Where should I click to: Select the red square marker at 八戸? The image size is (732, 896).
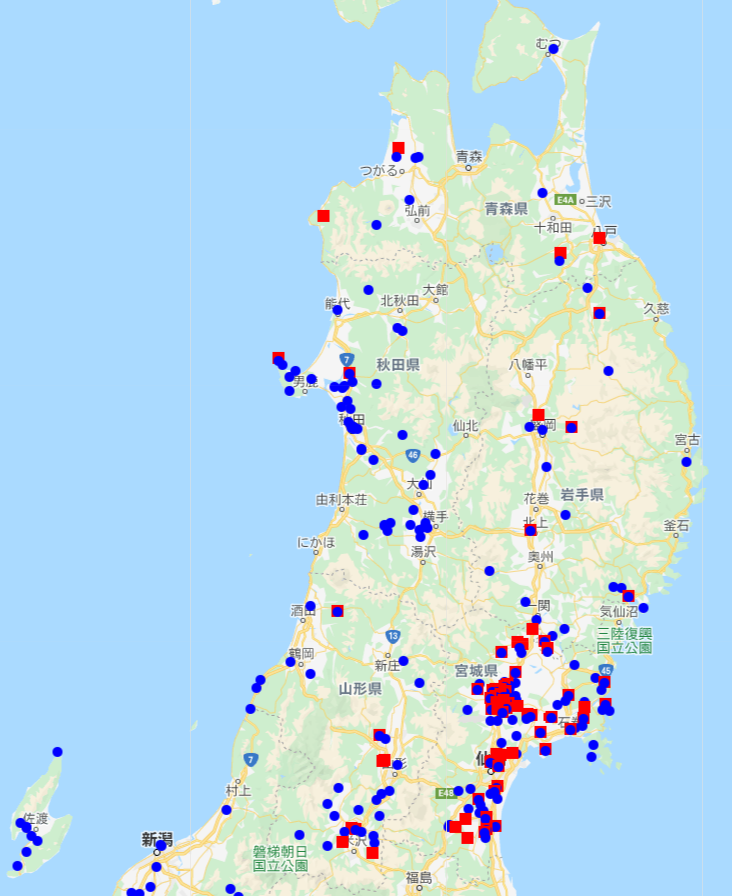[x=599, y=238]
